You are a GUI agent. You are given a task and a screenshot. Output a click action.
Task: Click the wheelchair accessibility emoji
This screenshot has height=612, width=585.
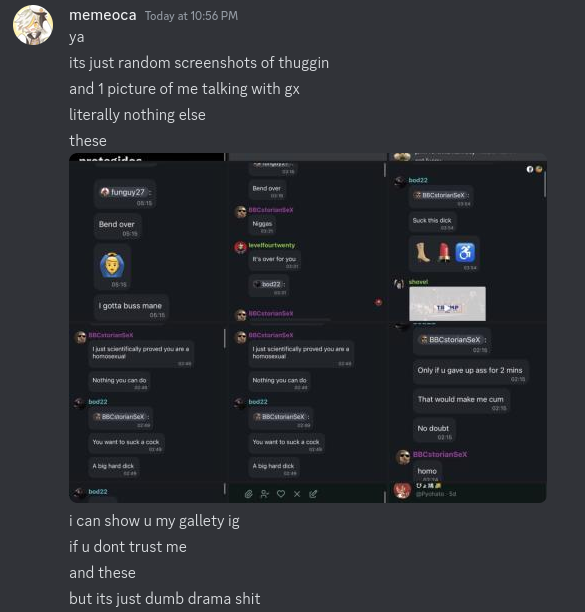point(465,253)
